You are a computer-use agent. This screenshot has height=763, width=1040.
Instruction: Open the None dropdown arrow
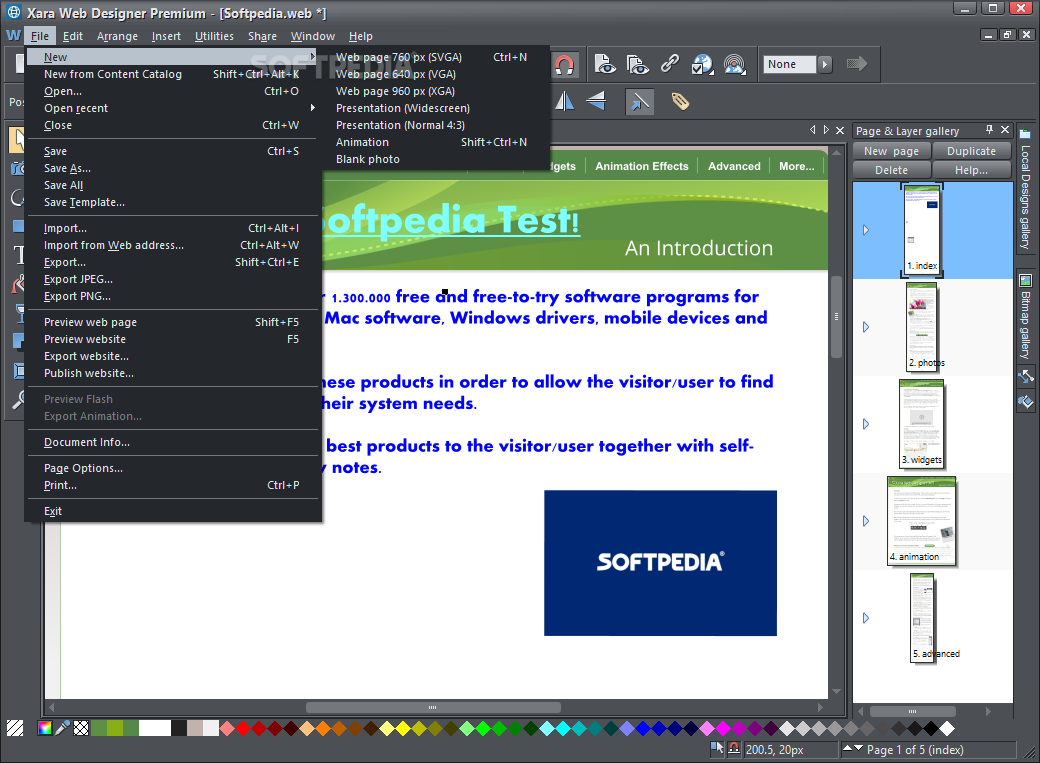click(824, 64)
